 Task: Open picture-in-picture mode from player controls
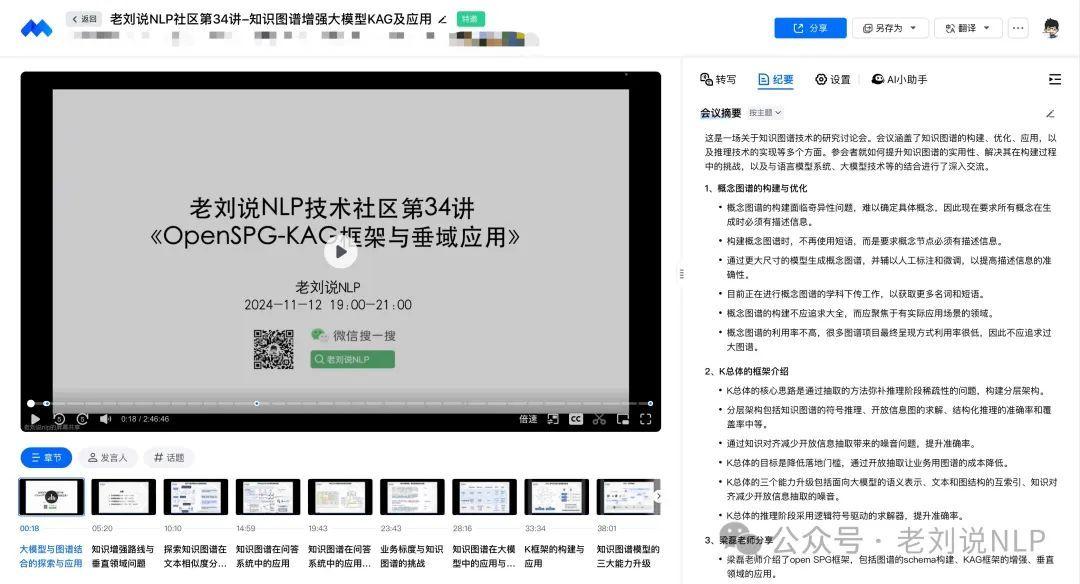[x=621, y=419]
